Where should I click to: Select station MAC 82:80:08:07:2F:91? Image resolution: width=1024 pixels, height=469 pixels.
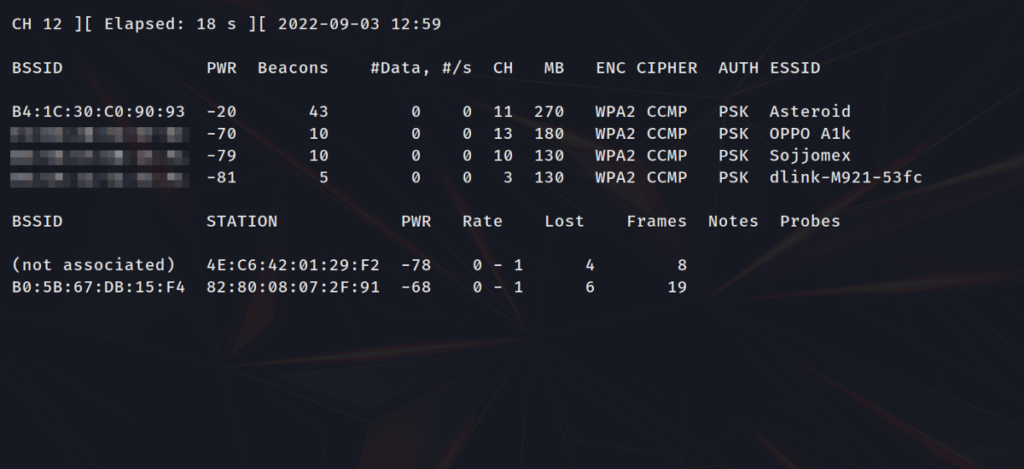(x=293, y=287)
